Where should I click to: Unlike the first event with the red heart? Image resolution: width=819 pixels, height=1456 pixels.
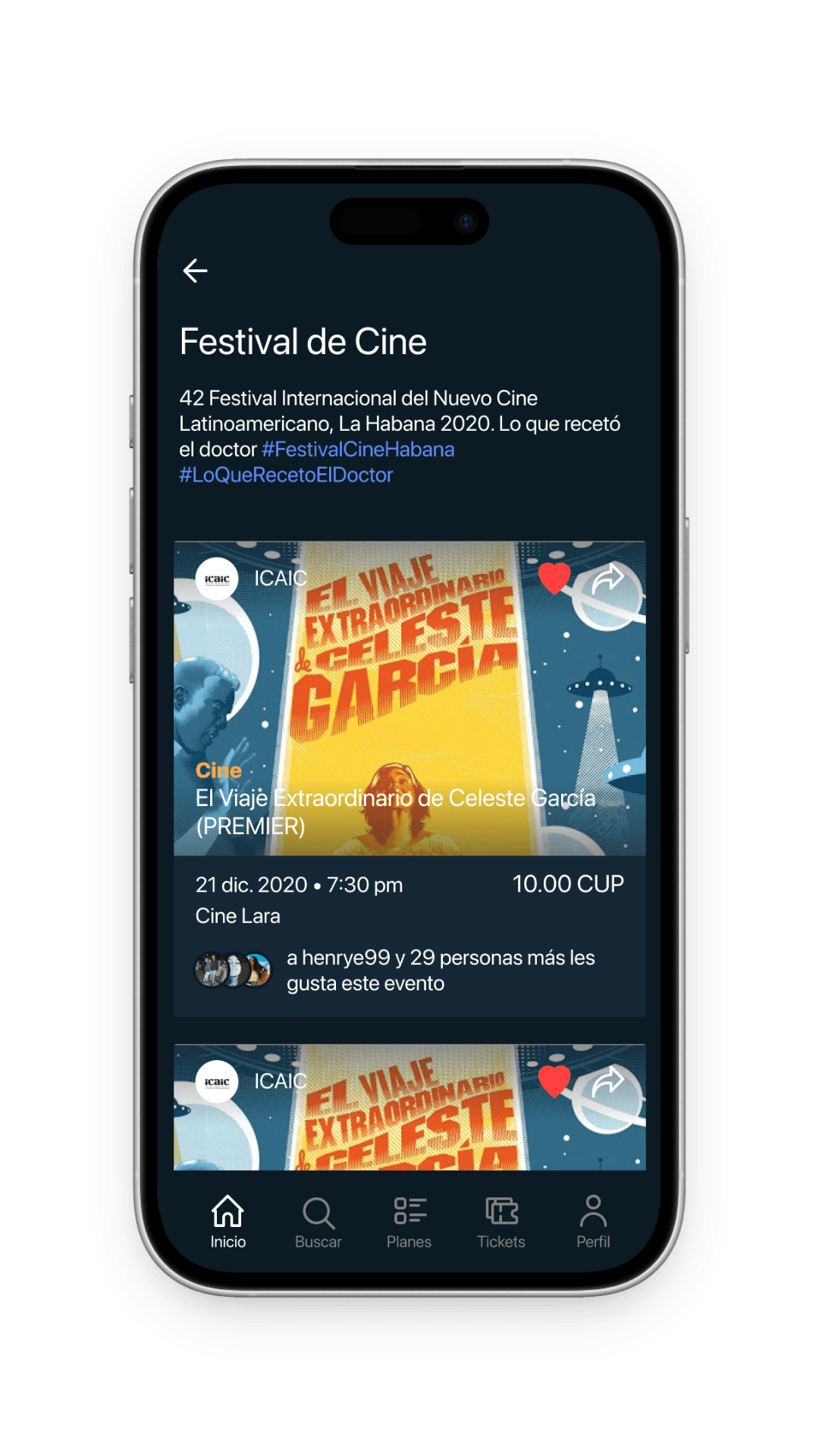point(554,579)
